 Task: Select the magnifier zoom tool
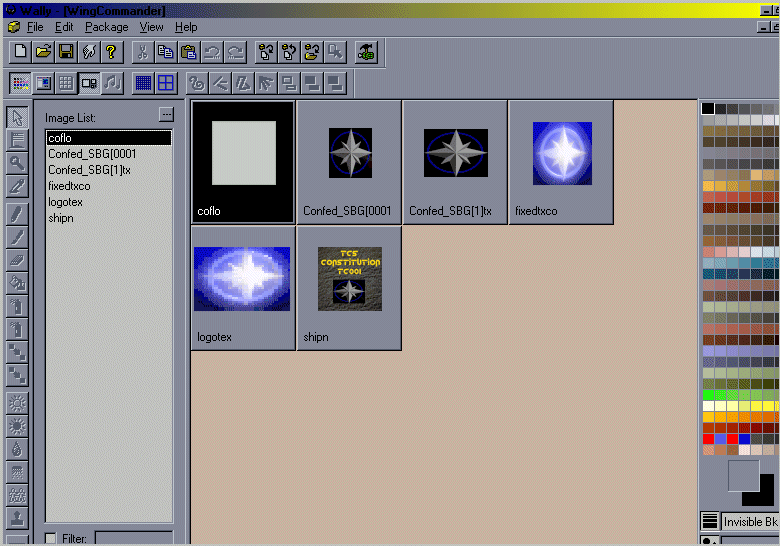(x=17, y=163)
